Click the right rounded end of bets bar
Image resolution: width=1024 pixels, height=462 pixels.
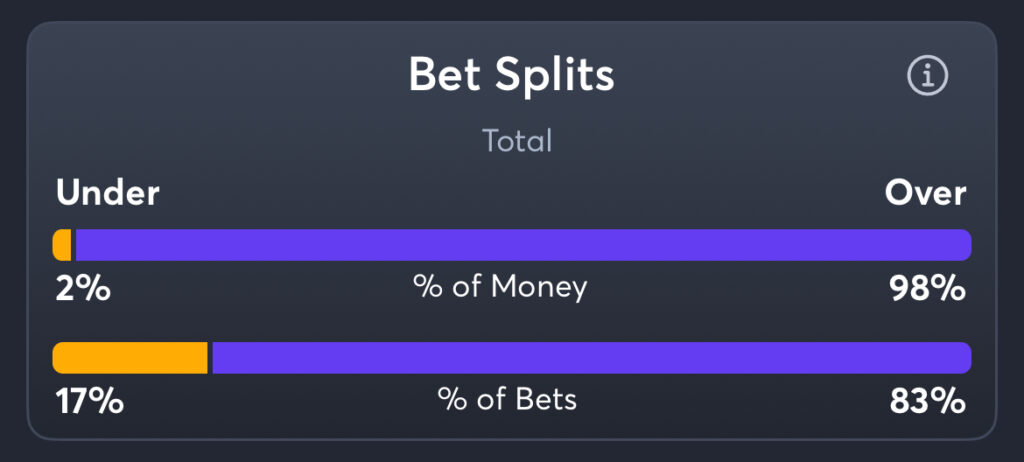click(x=967, y=358)
